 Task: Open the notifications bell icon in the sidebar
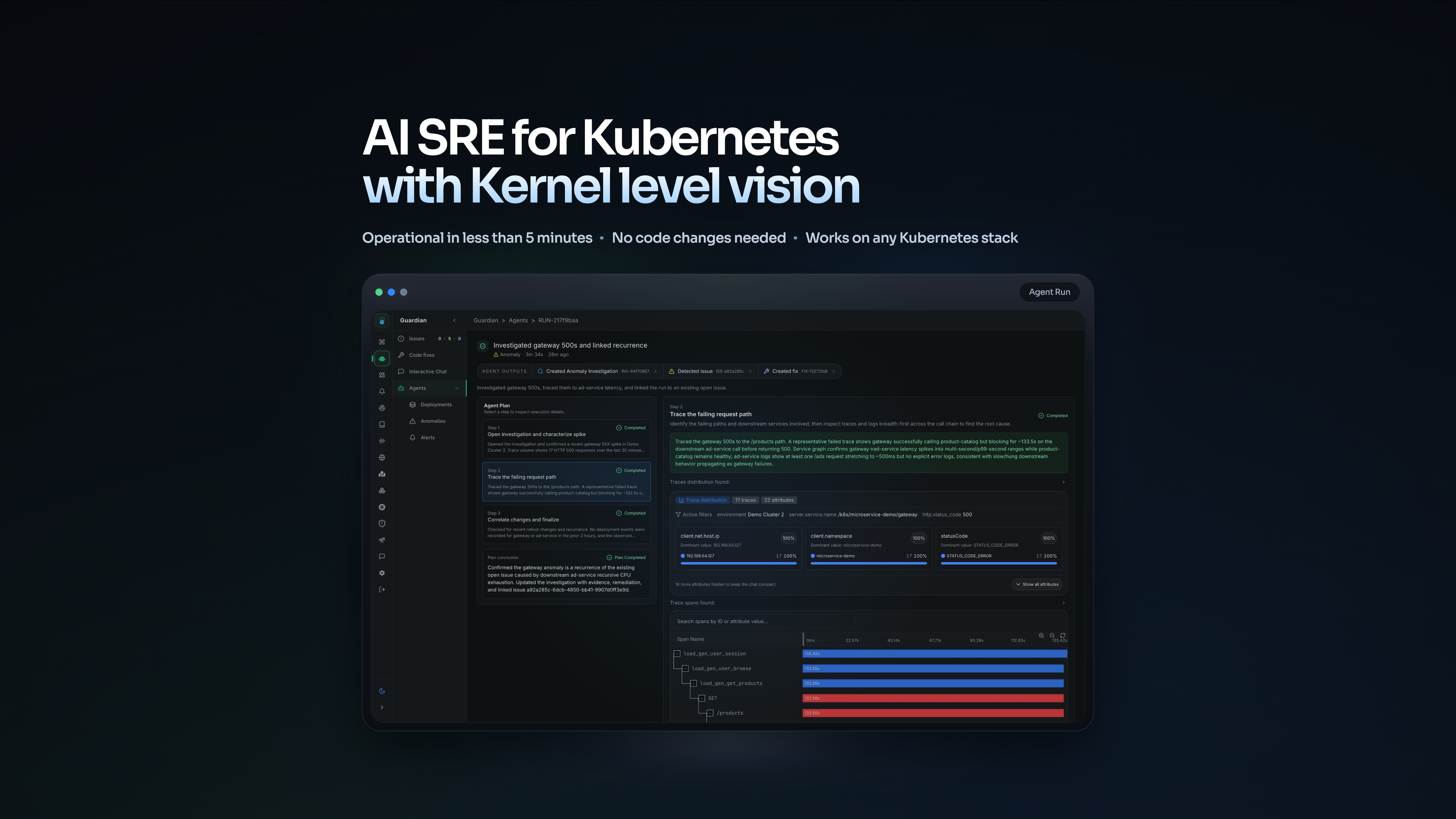(x=382, y=391)
